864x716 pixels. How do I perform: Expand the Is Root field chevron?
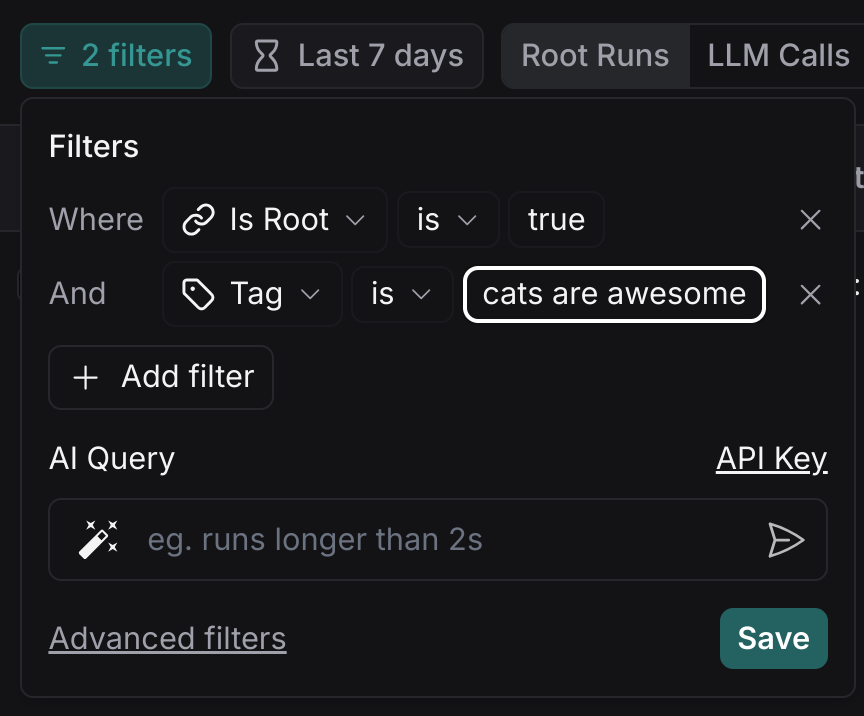355,220
